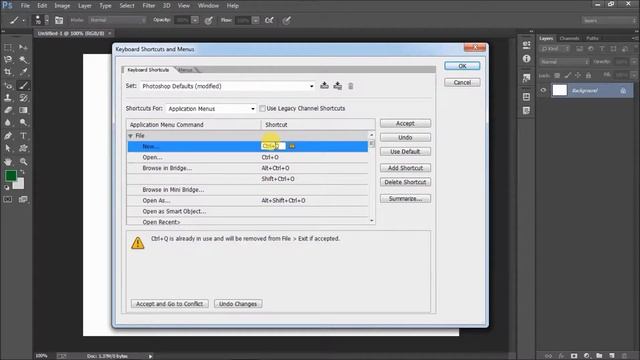Select the Path Selection tool
The width and height of the screenshot is (640, 360).
click(8, 149)
